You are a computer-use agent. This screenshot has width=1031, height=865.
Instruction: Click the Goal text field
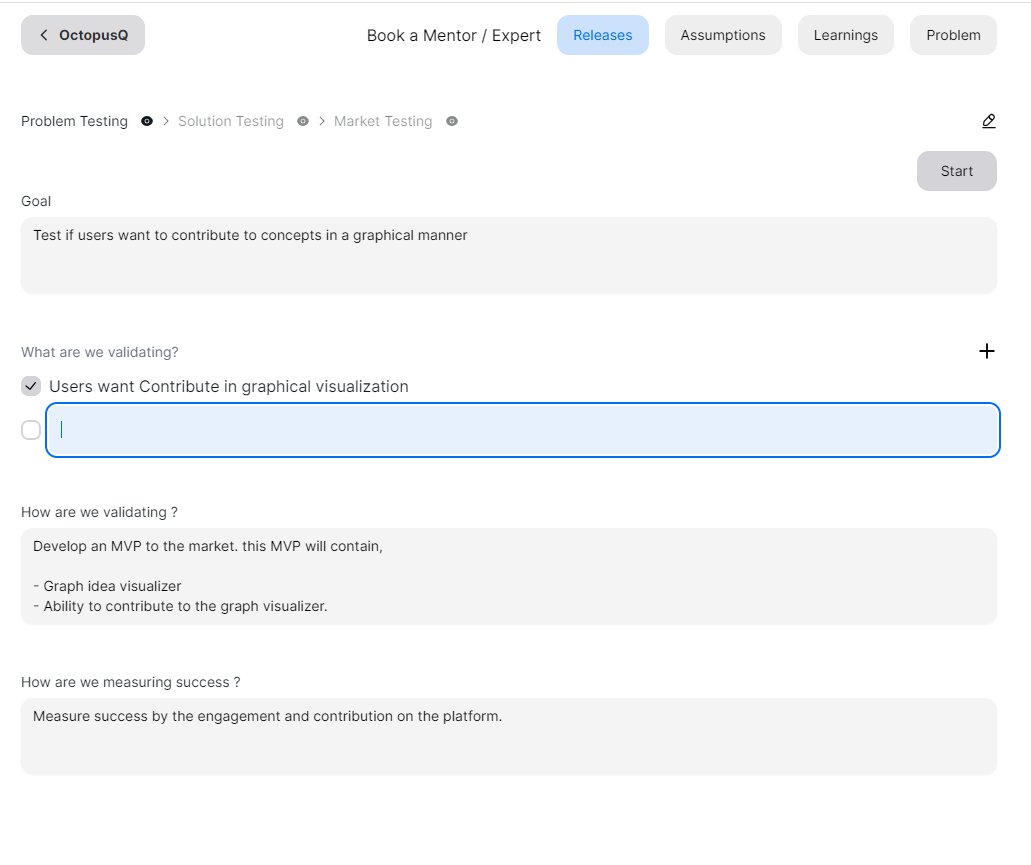click(508, 255)
